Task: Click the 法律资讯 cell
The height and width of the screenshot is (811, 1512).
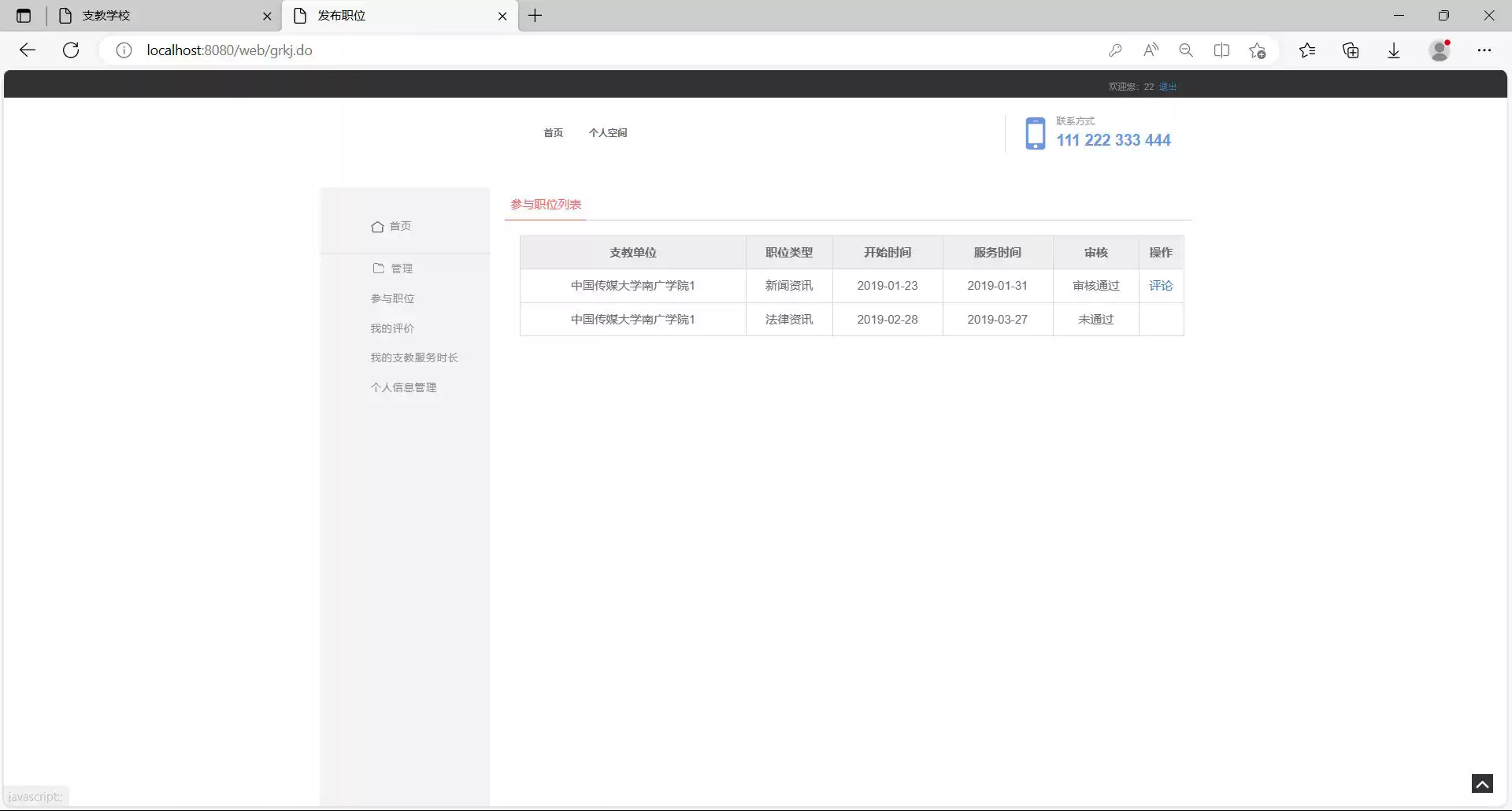Action: pos(789,320)
